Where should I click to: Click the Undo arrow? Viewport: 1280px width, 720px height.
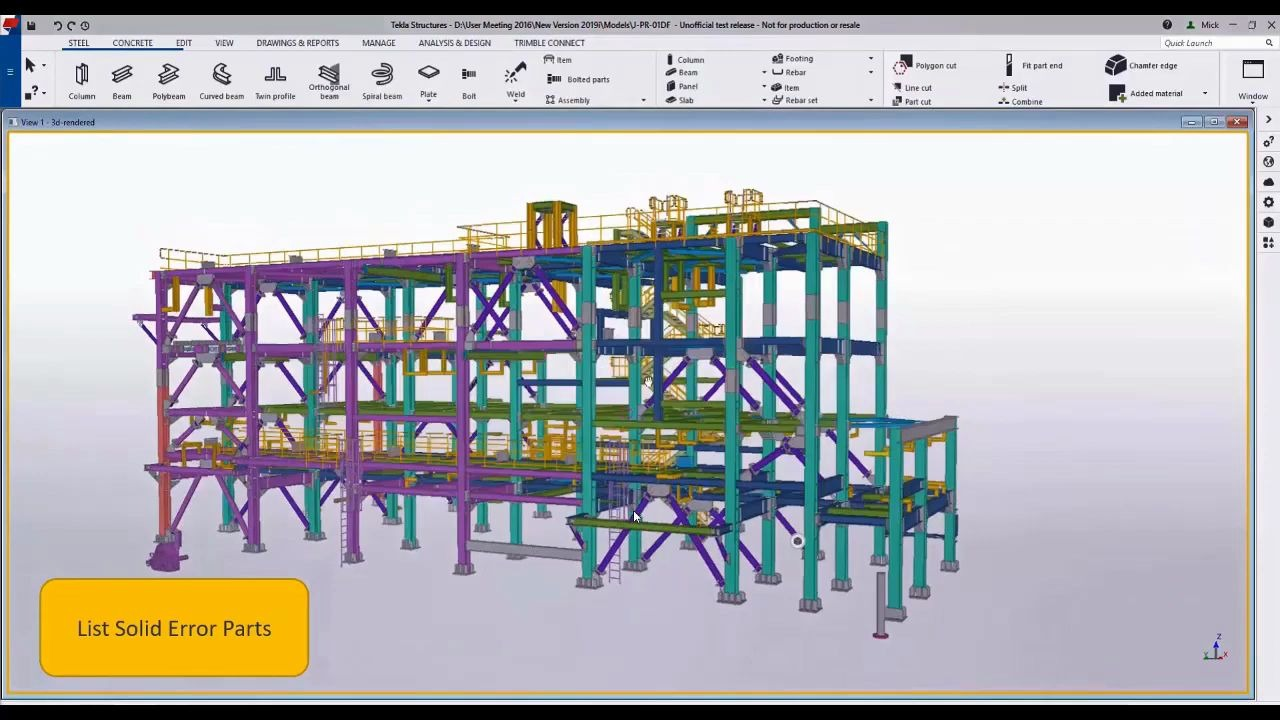click(58, 25)
